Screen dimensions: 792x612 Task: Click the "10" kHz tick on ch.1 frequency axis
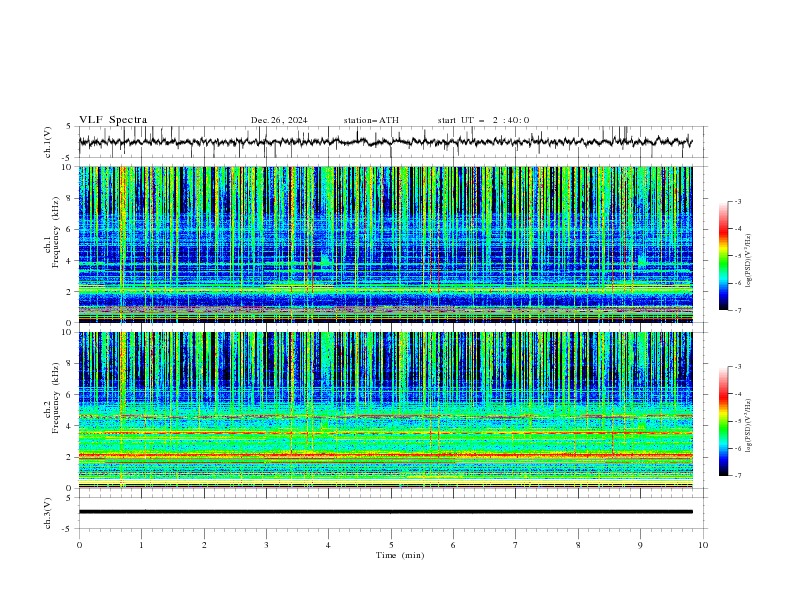coord(67,167)
